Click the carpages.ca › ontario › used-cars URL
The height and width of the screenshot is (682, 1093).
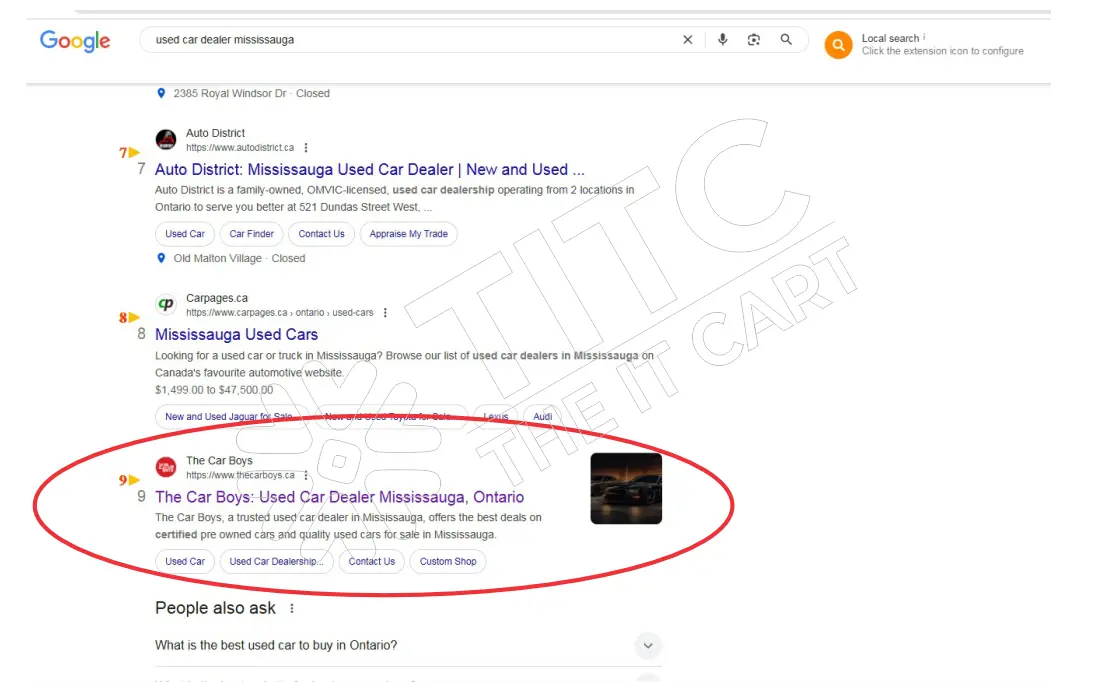280,312
